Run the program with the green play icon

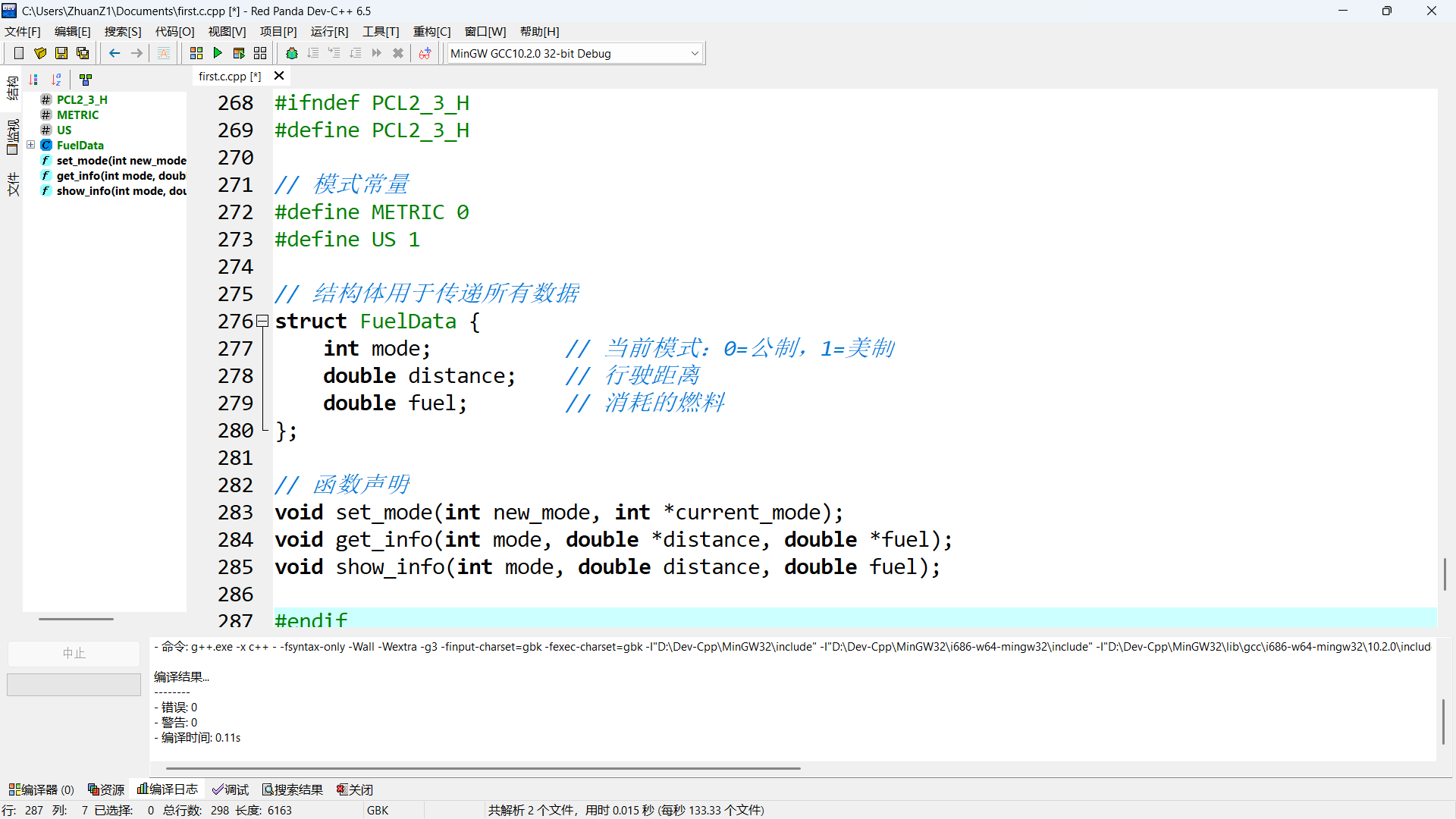click(x=218, y=53)
